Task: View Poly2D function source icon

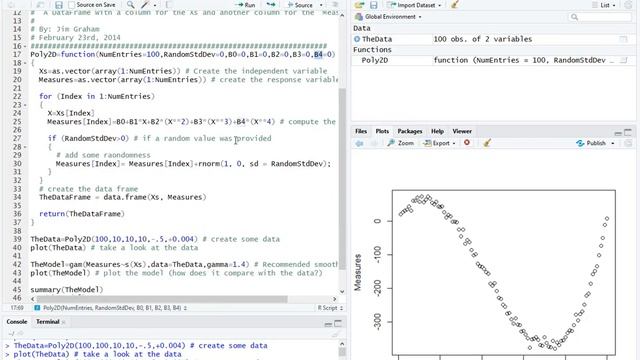Action: point(623,60)
